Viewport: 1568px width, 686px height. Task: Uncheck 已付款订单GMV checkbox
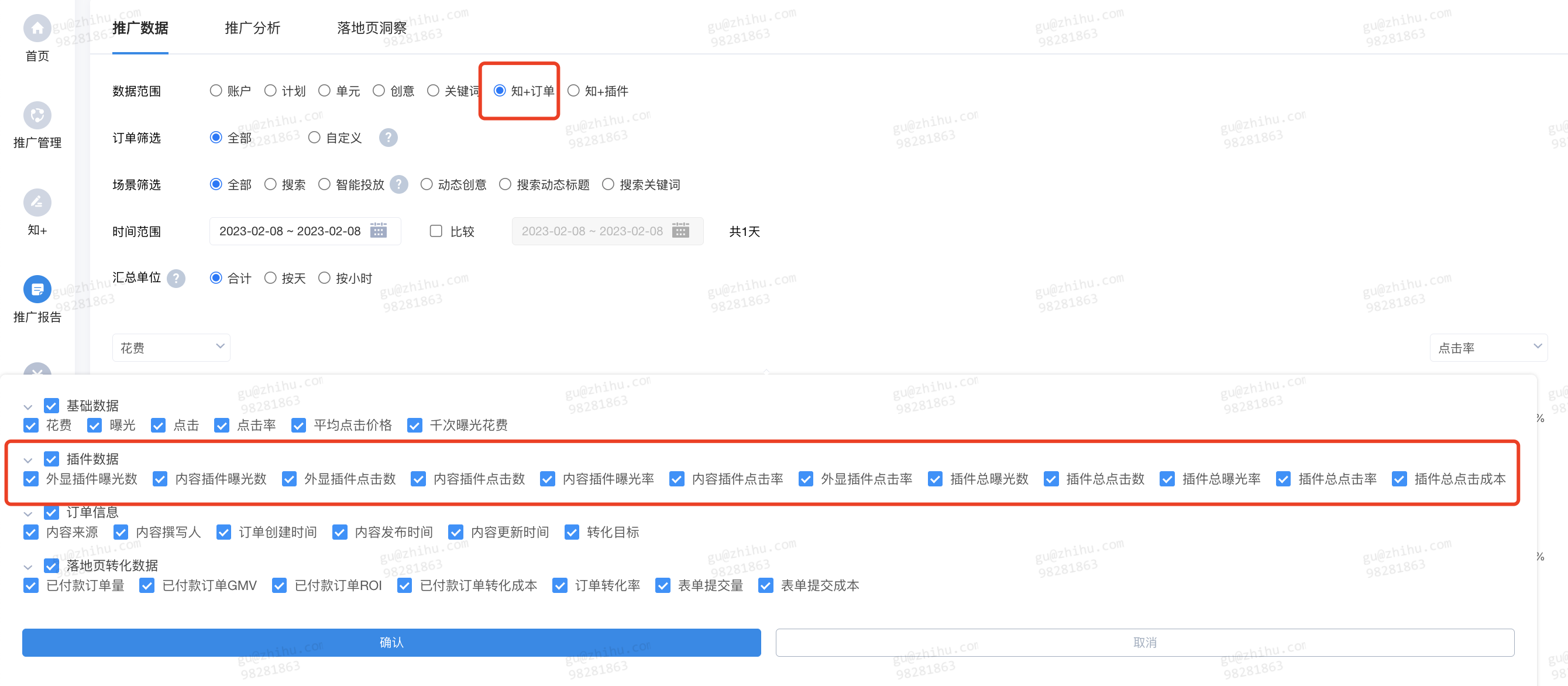pos(147,585)
